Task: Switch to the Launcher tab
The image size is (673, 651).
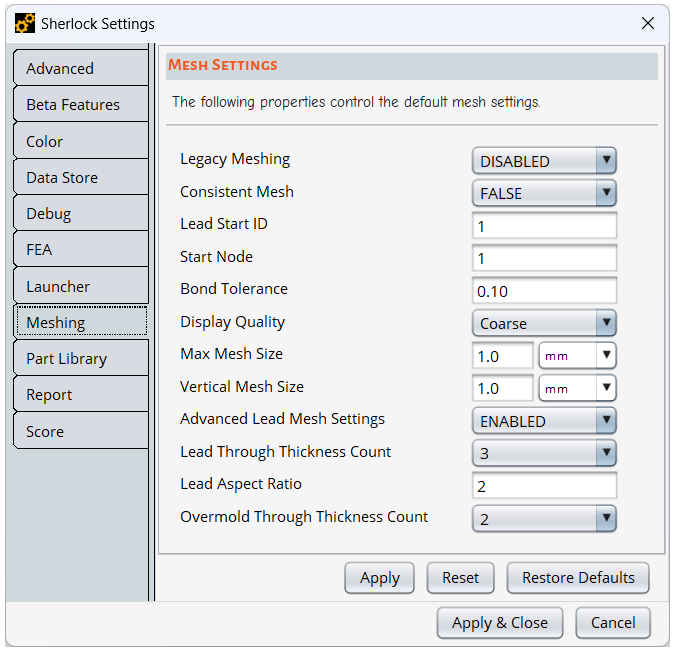Action: [81, 286]
